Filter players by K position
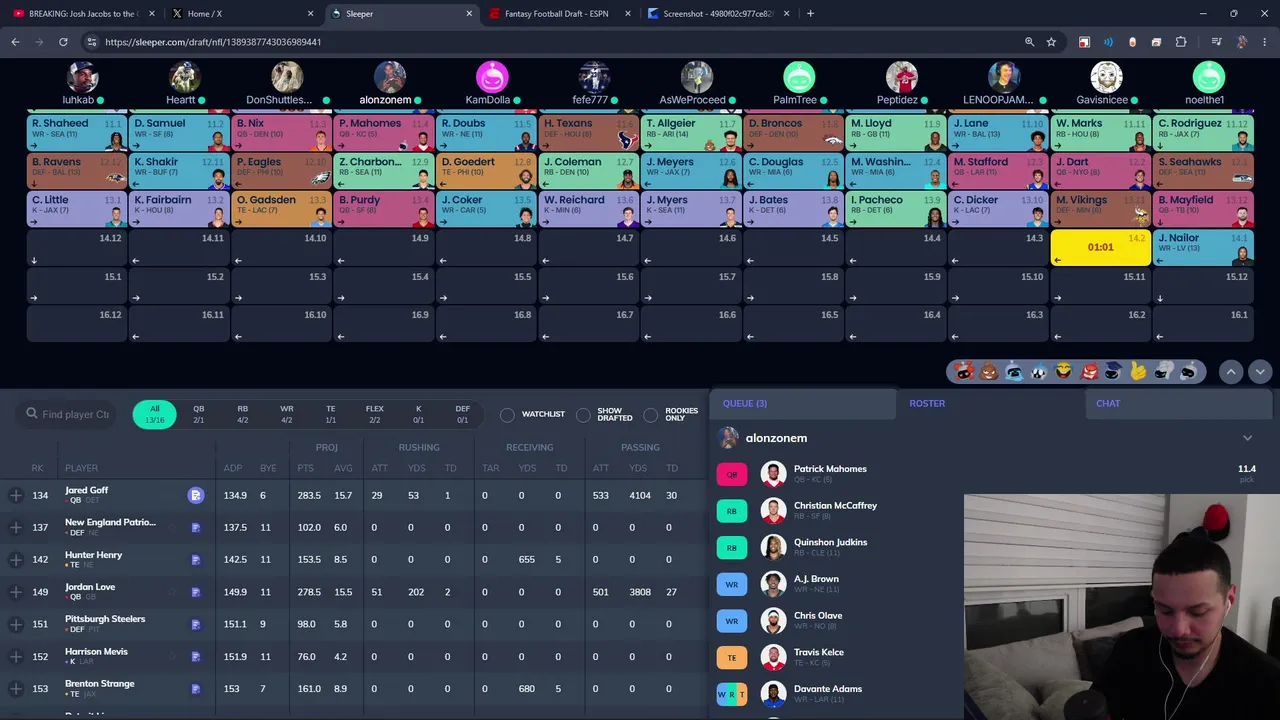 tap(419, 414)
